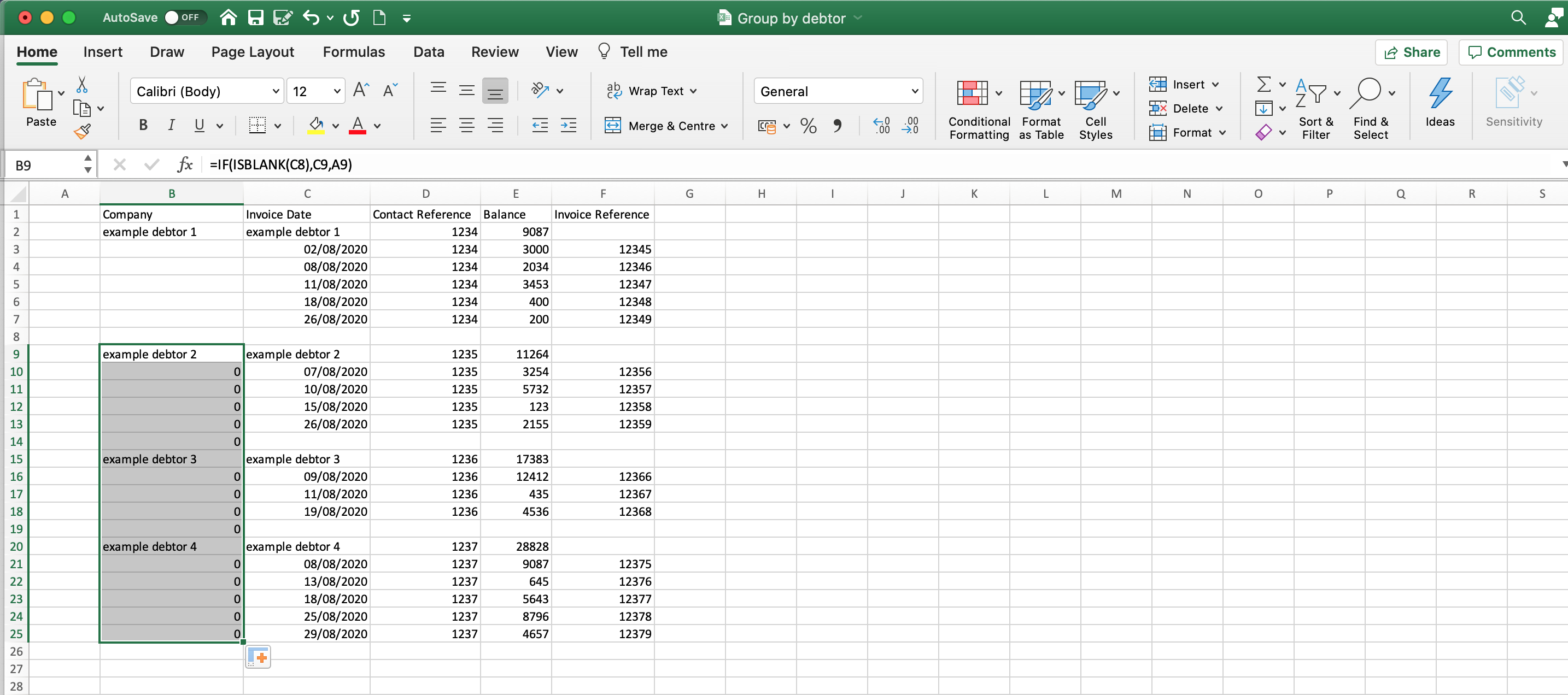Toggle Bottom Align
1568x695 pixels.
(x=495, y=91)
